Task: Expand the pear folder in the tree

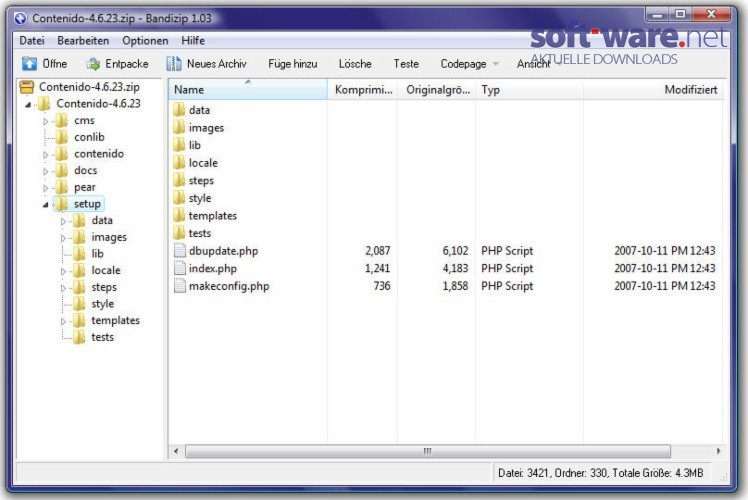Action: point(46,188)
